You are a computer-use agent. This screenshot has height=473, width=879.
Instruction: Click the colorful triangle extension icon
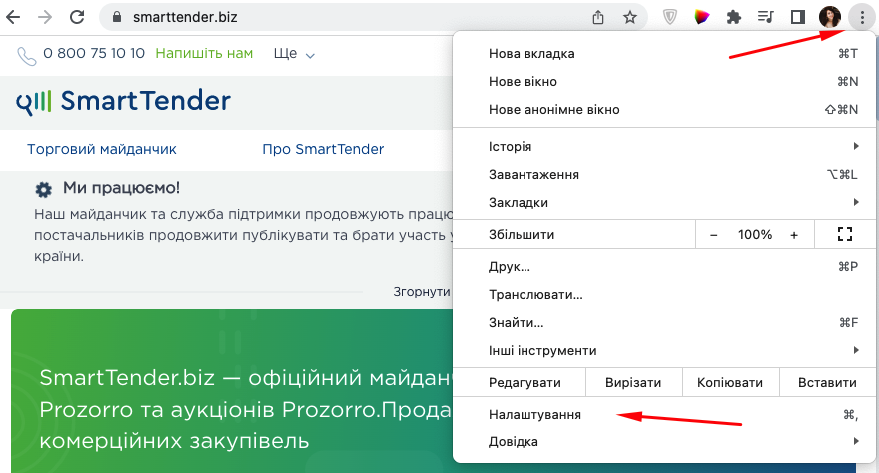(x=702, y=17)
